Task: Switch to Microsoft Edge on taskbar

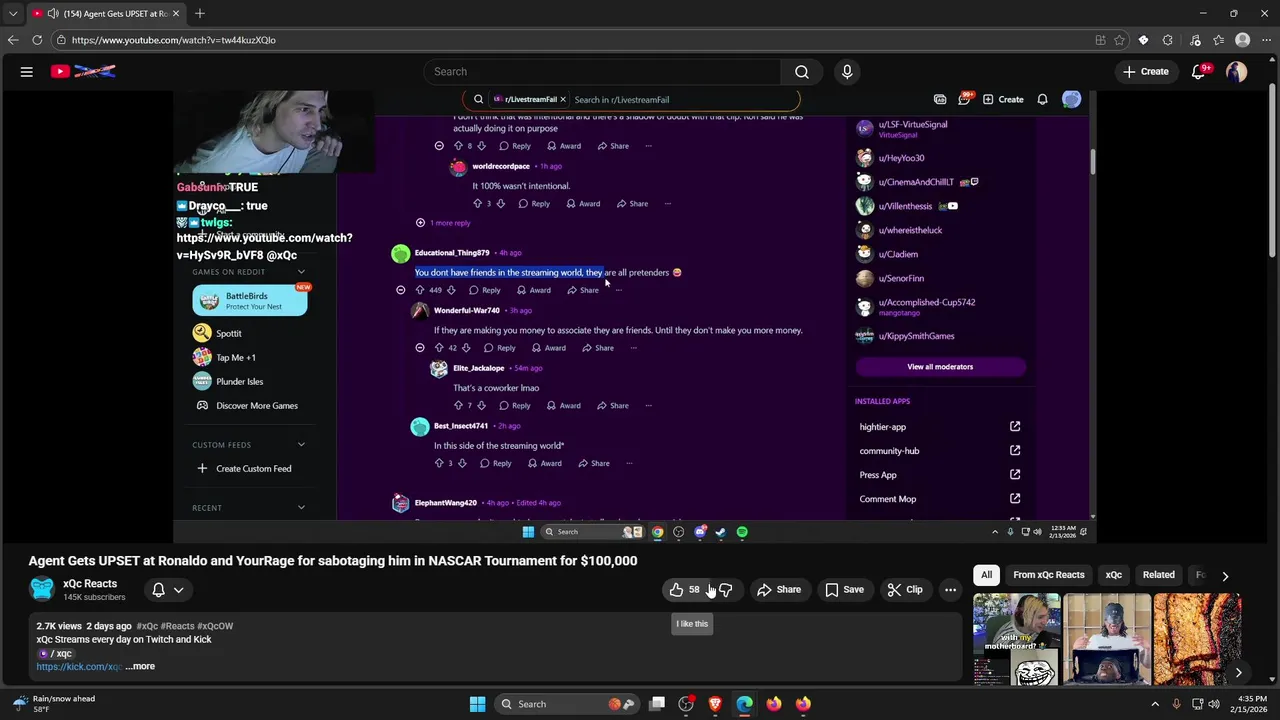Action: pyautogui.click(x=744, y=704)
